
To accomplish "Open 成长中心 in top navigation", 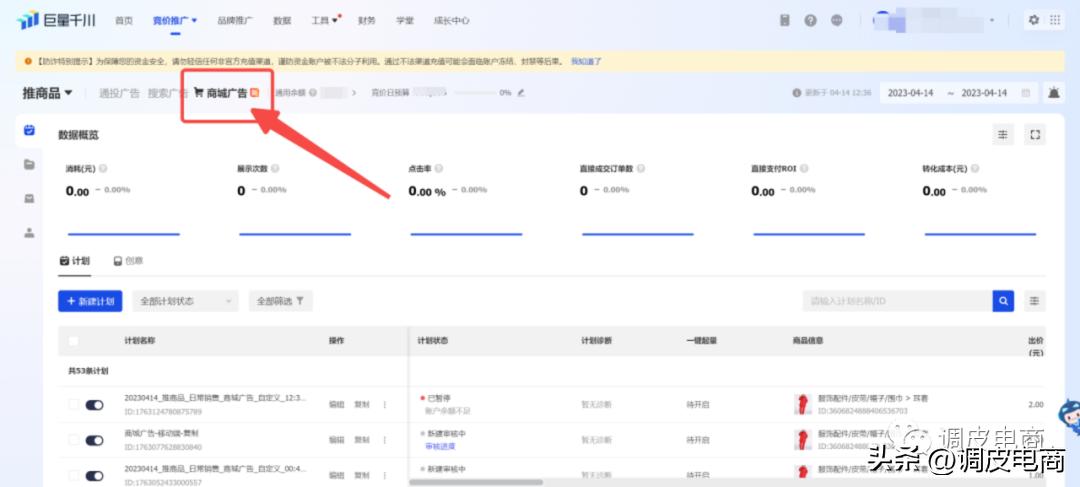I will [x=452, y=21].
